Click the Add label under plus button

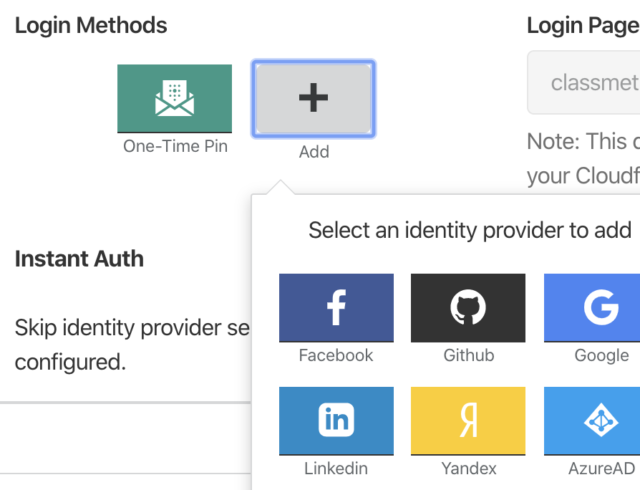coord(314,152)
